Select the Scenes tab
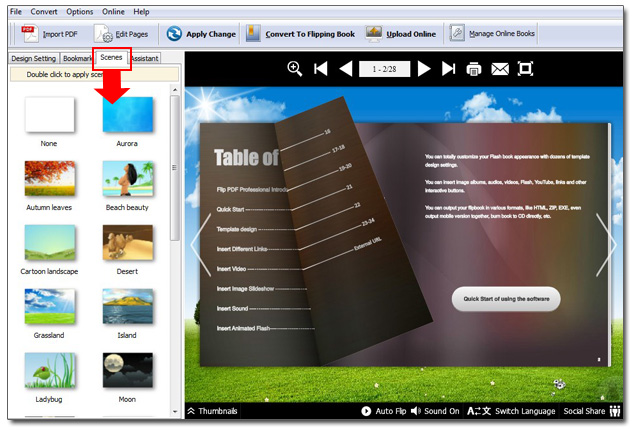640x438 pixels. 111,58
